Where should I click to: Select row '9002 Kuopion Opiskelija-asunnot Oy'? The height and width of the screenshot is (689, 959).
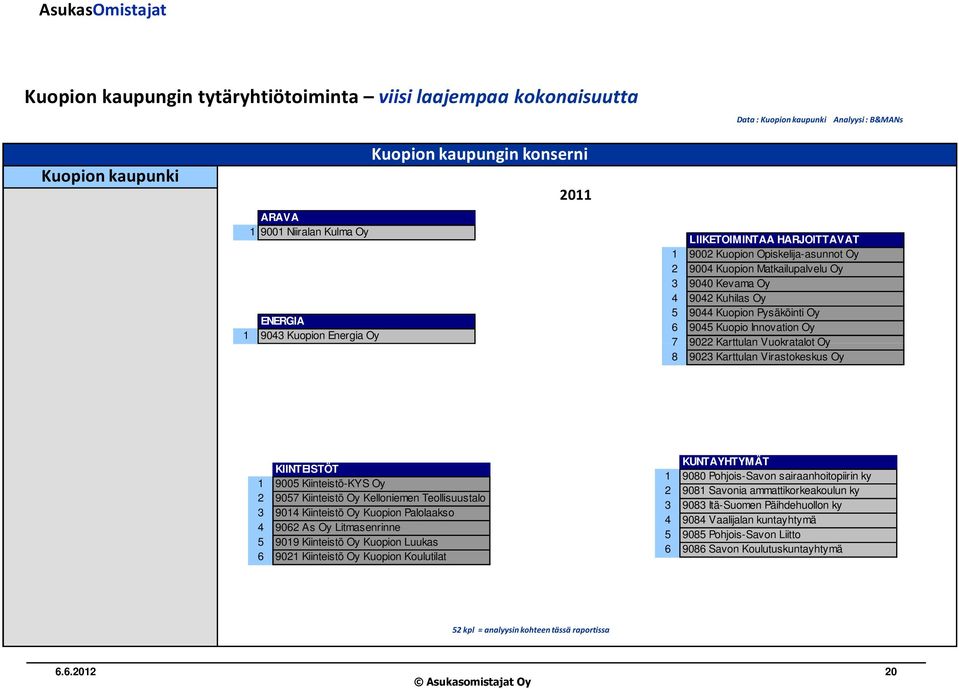tap(795, 254)
